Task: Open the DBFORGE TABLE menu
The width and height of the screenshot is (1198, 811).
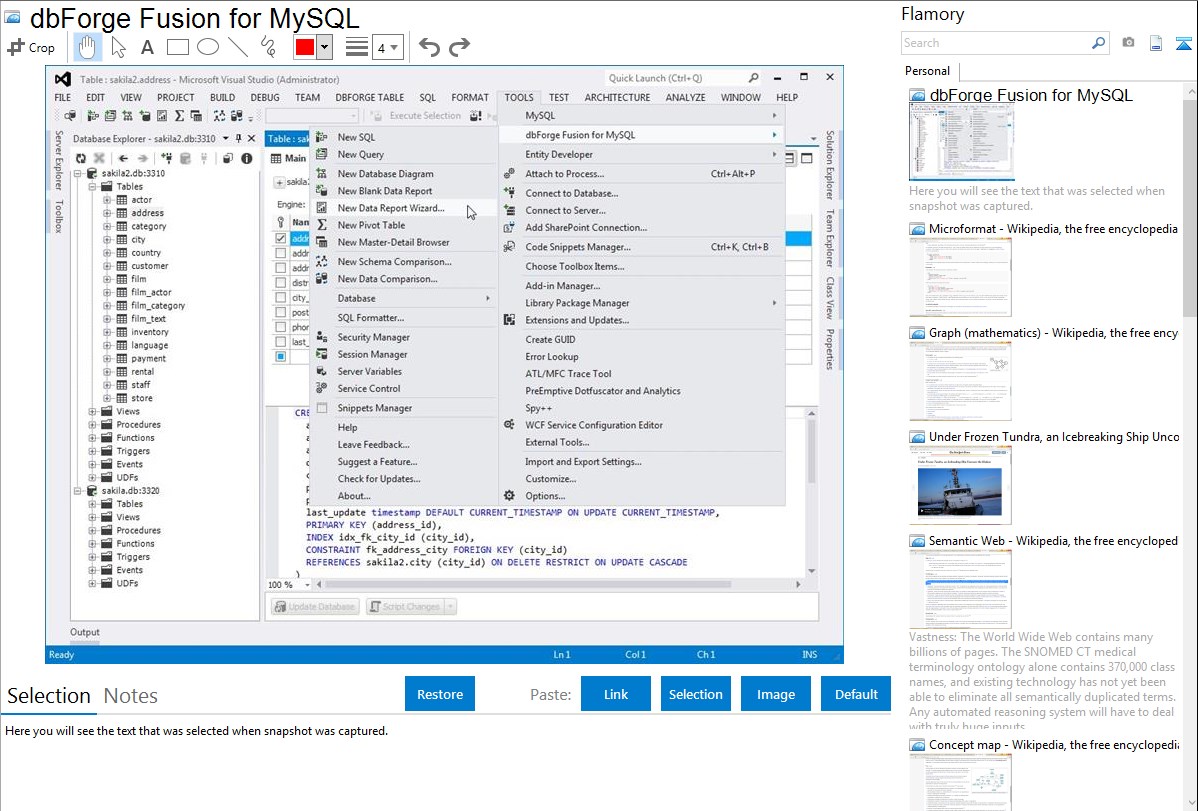Action: click(370, 97)
